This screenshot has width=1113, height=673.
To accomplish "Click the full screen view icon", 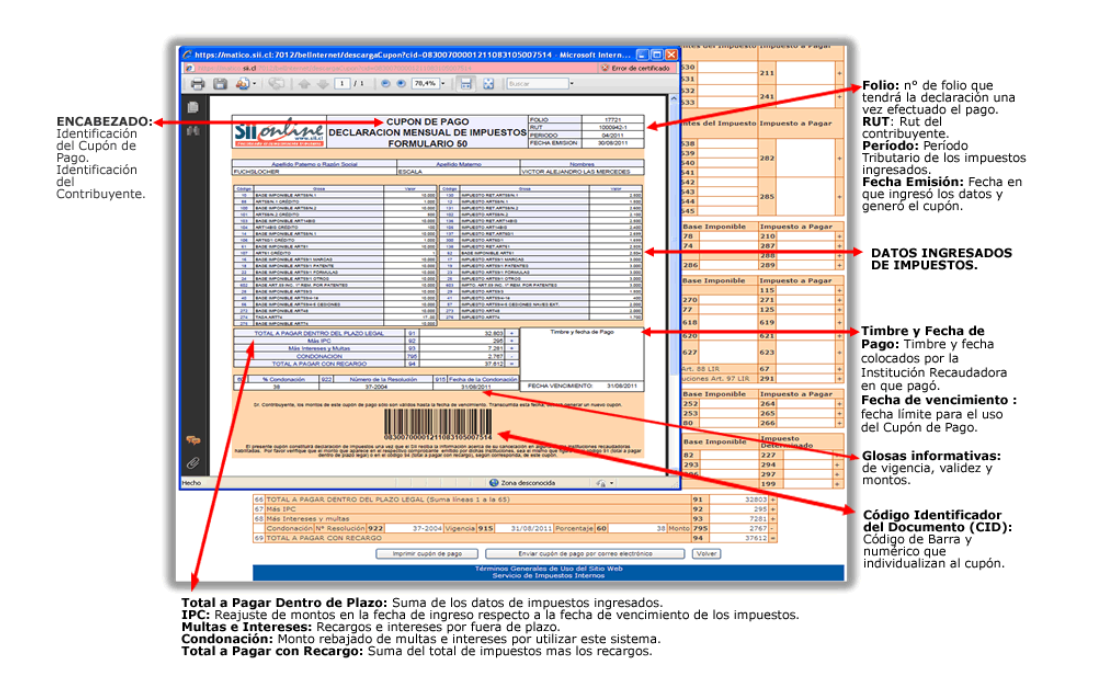I will tap(488, 84).
